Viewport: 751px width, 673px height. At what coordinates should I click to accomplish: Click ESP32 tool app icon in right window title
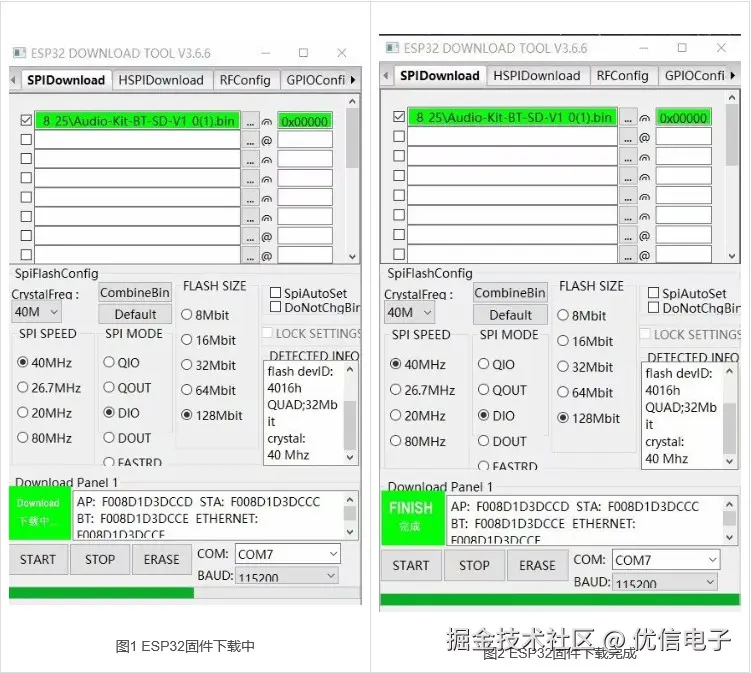click(x=392, y=48)
